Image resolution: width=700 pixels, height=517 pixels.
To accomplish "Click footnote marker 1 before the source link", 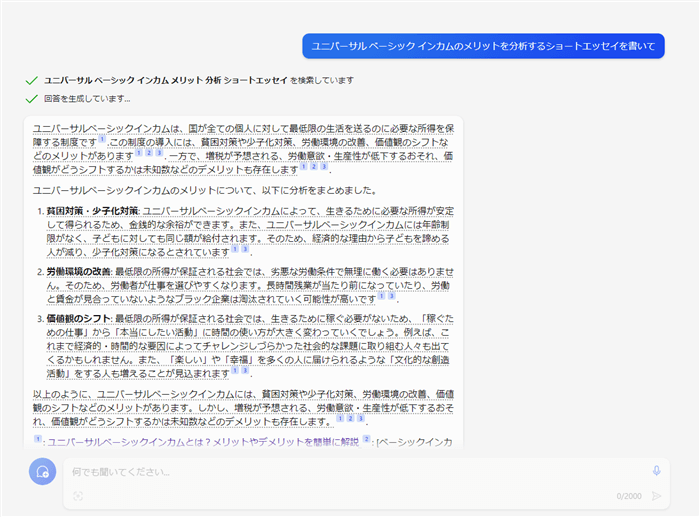I will click(38, 439).
